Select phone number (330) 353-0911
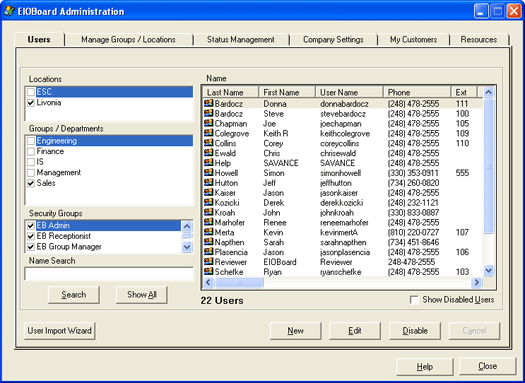This screenshot has width=525, height=383. click(413, 173)
